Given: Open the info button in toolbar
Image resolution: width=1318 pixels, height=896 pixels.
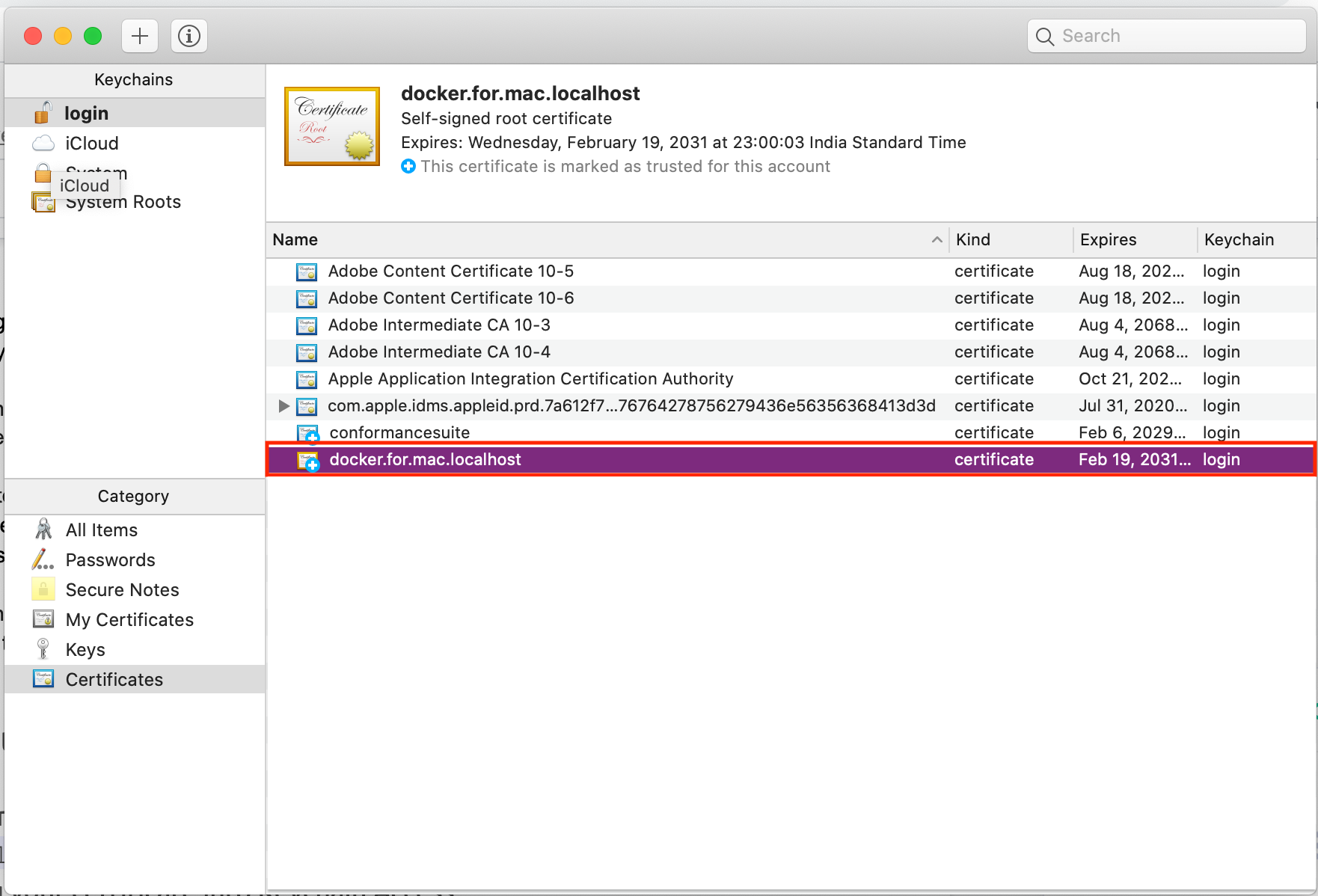Looking at the screenshot, I should (189, 36).
